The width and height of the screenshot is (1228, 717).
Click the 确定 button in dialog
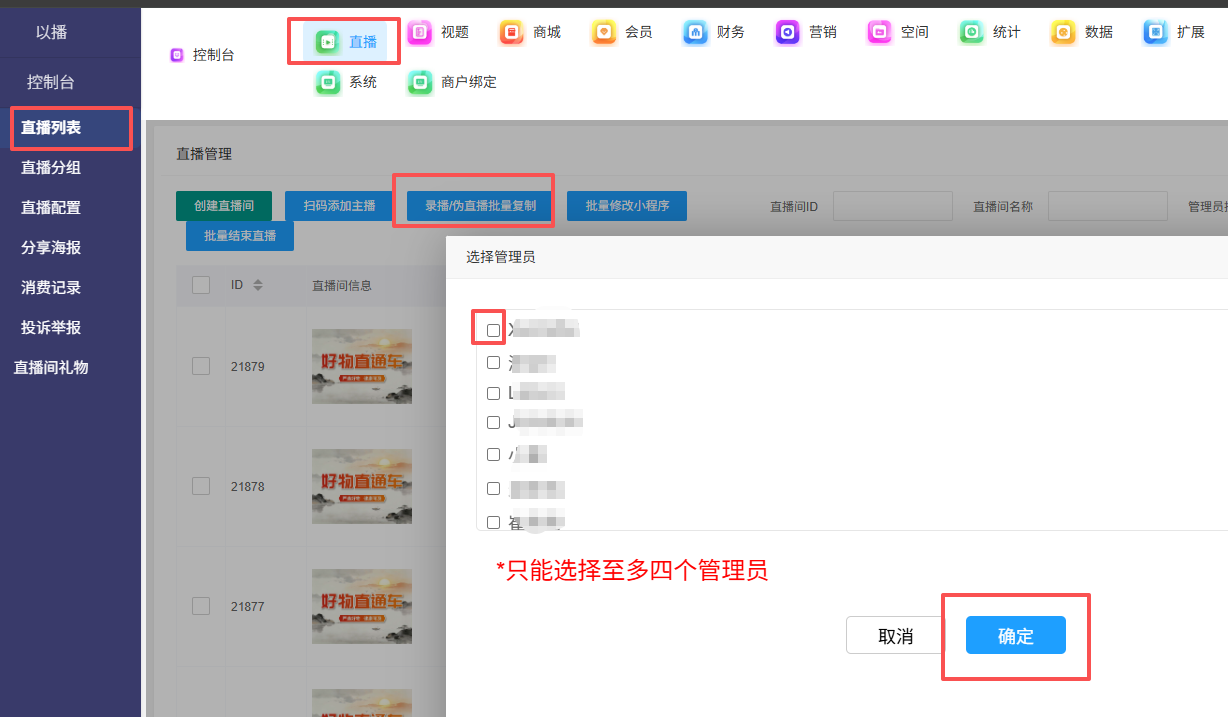point(1015,636)
